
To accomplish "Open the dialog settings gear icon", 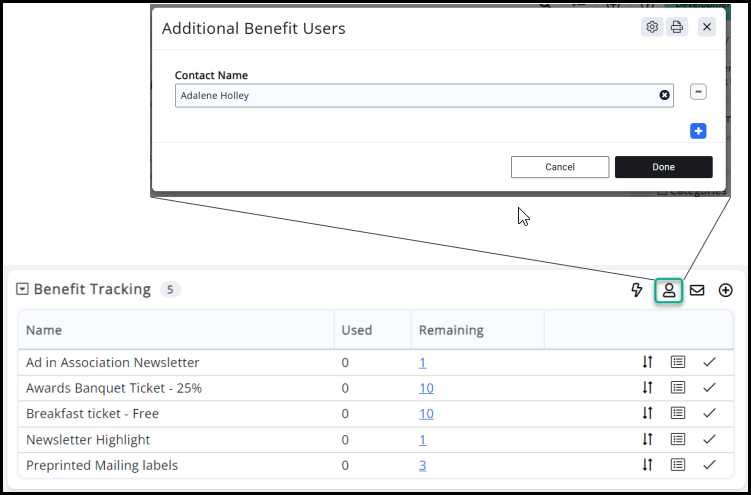I will (x=652, y=27).
